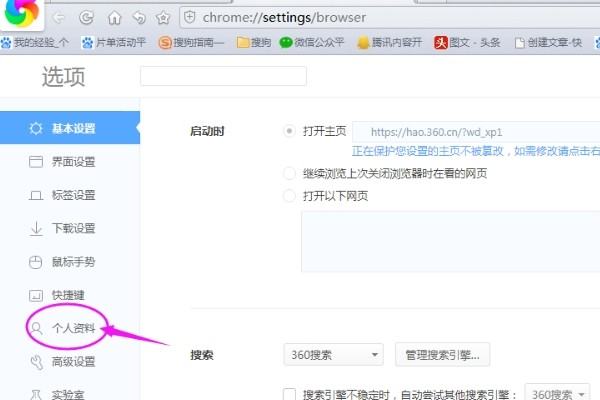600x400 pixels.
Task: Open 个人资料 settings section
Action: pyautogui.click(x=73, y=328)
